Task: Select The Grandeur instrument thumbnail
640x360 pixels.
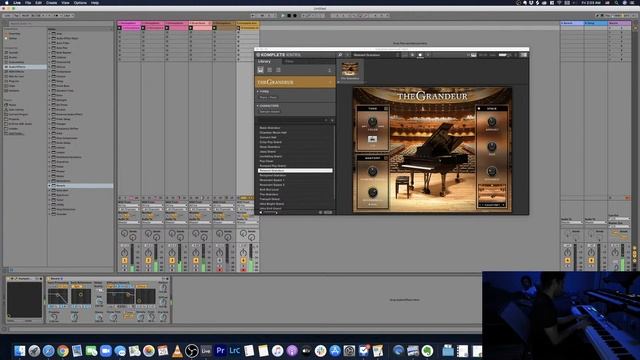Action: tap(350, 69)
